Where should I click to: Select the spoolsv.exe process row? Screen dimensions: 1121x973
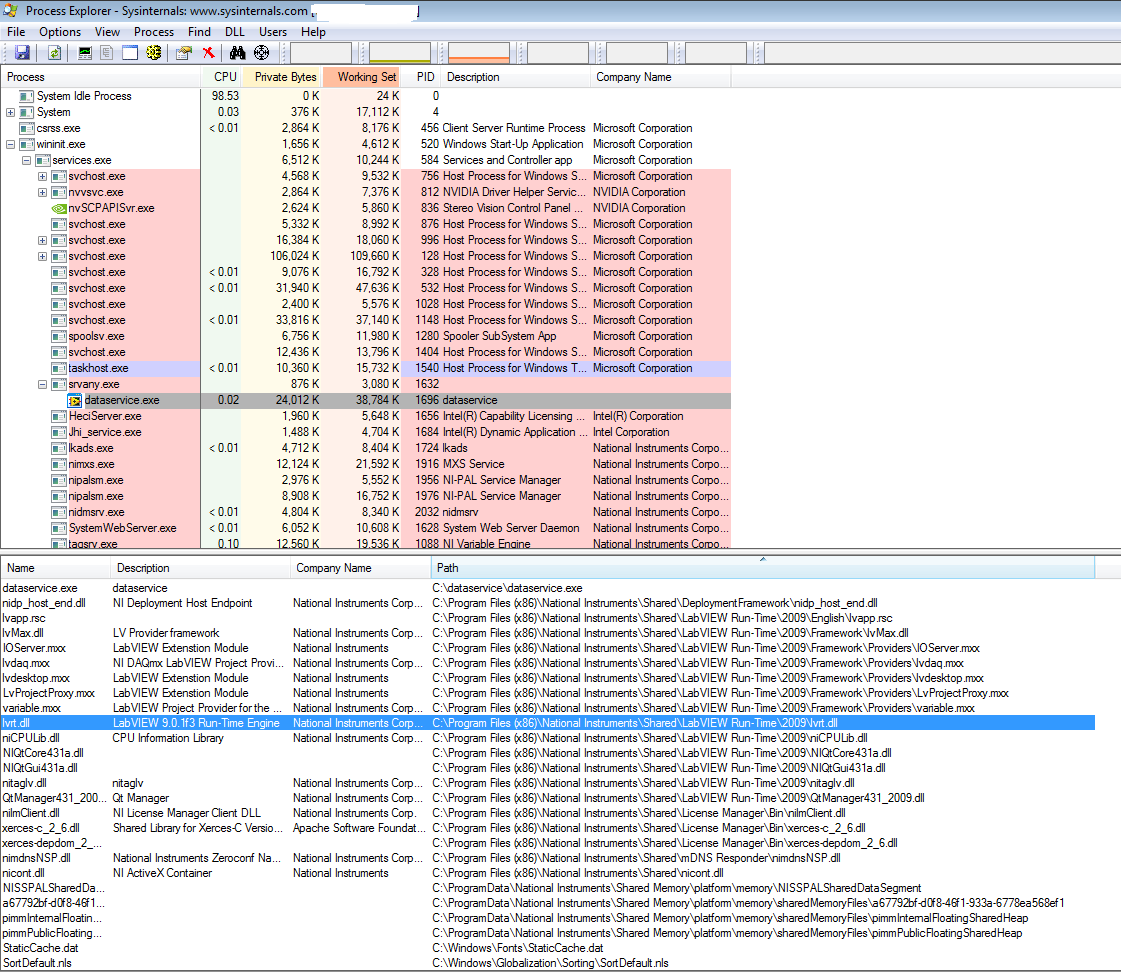pyautogui.click(x=366, y=336)
